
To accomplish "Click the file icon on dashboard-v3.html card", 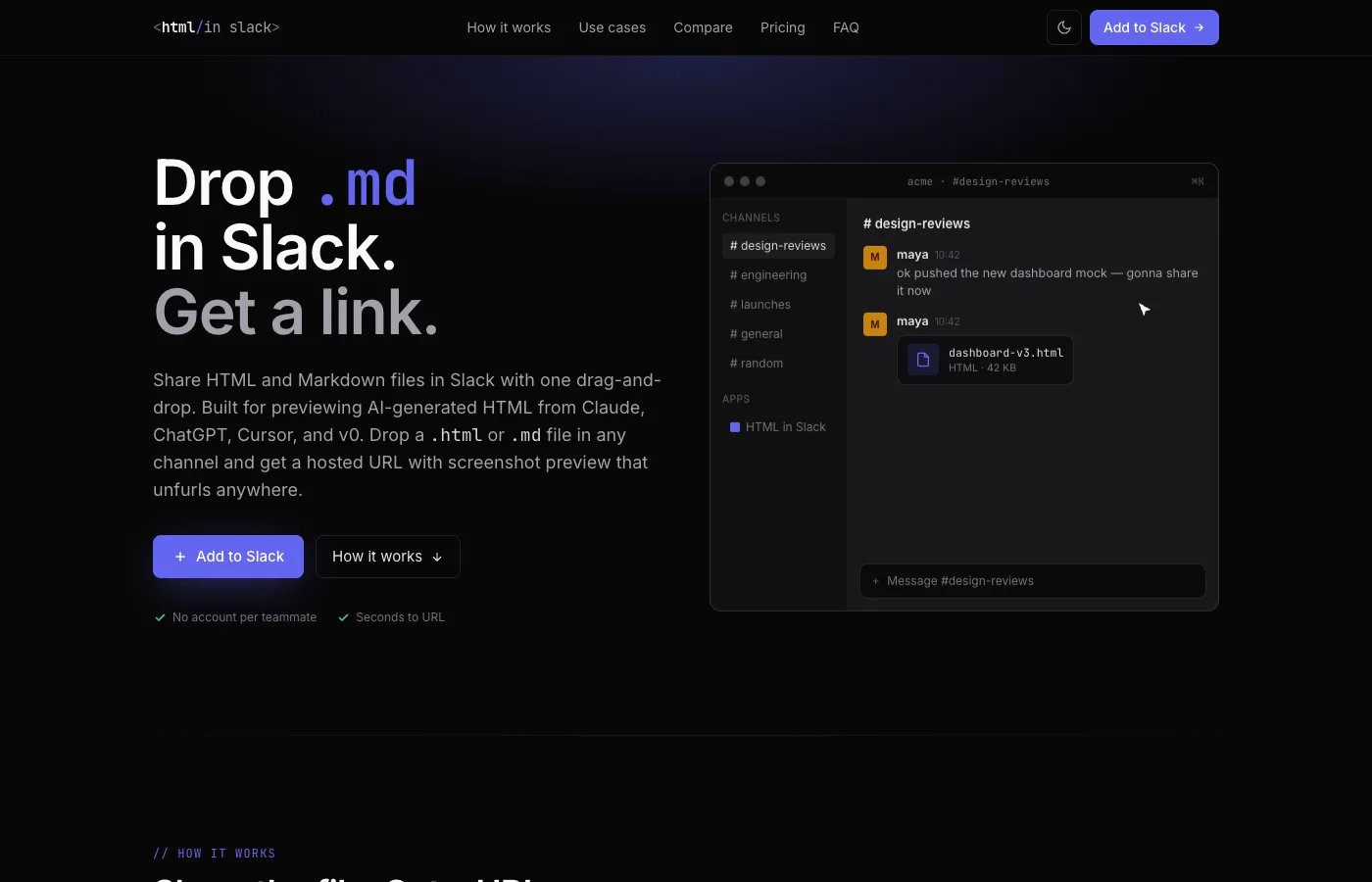I will tap(923, 360).
